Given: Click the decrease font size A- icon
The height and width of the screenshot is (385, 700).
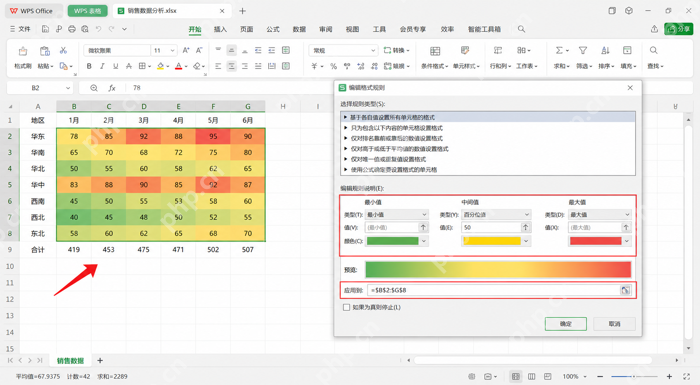Looking at the screenshot, I should coord(200,50).
